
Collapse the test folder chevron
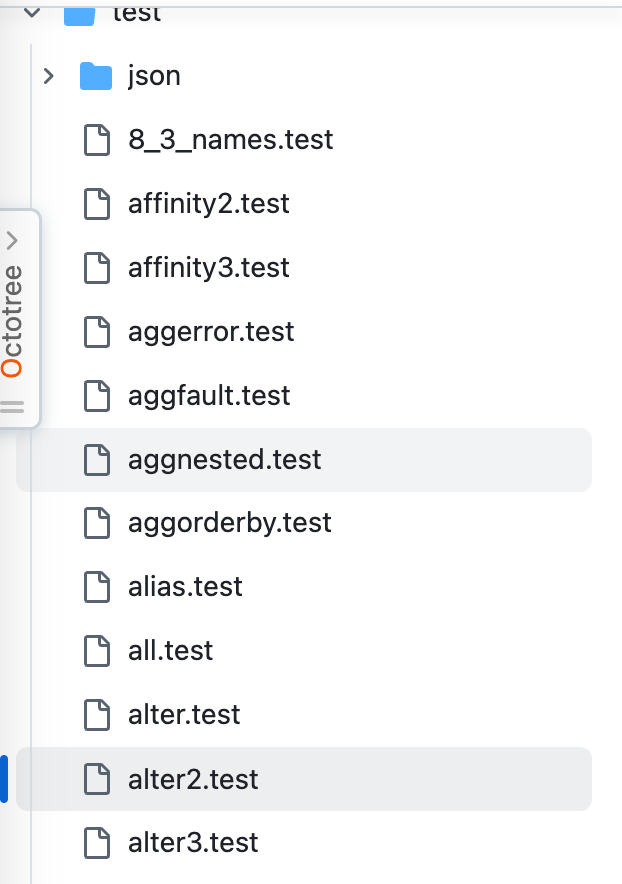click(x=29, y=12)
